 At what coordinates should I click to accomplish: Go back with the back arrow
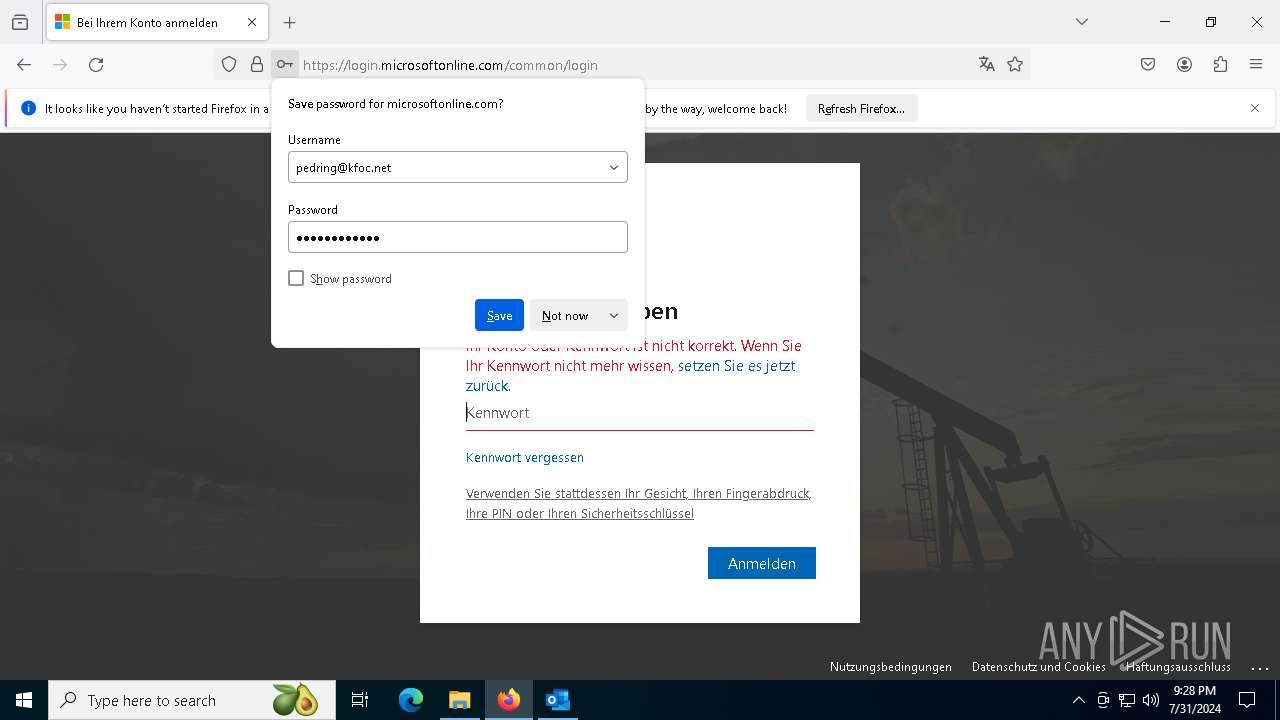click(x=24, y=65)
